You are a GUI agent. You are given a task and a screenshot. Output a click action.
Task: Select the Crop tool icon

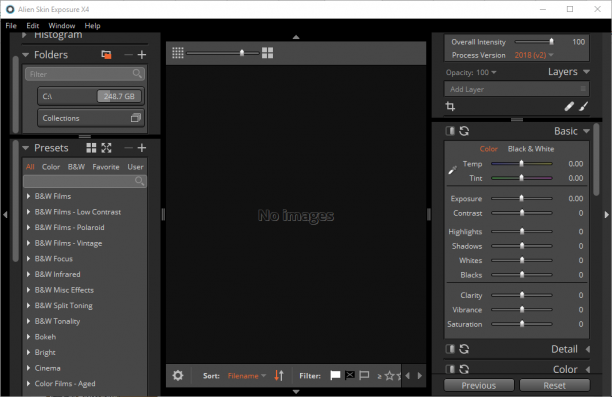pyautogui.click(x=450, y=106)
